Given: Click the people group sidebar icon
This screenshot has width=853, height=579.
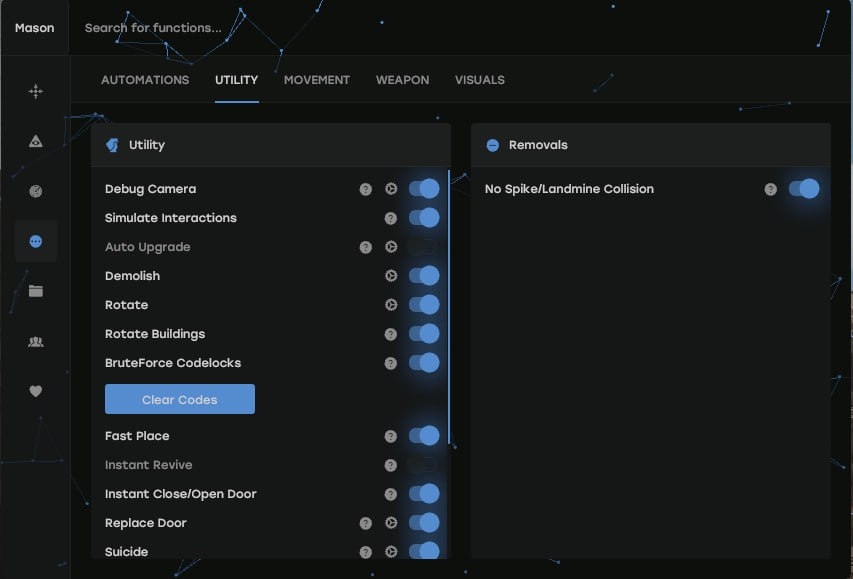Looking at the screenshot, I should (36, 341).
